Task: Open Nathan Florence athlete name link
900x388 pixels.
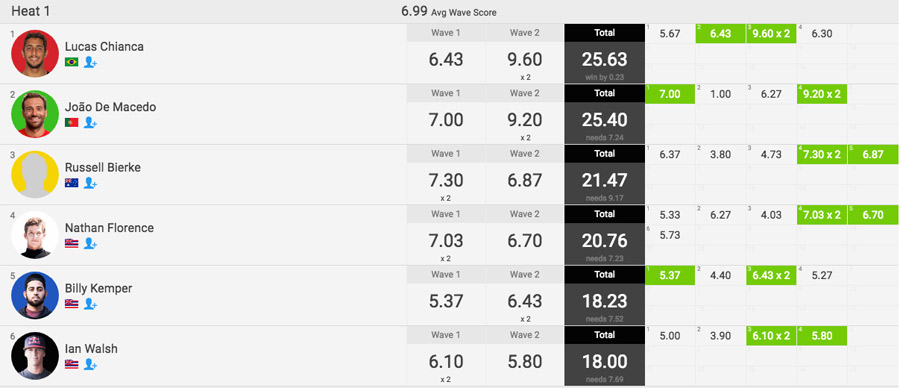Action: (x=110, y=228)
